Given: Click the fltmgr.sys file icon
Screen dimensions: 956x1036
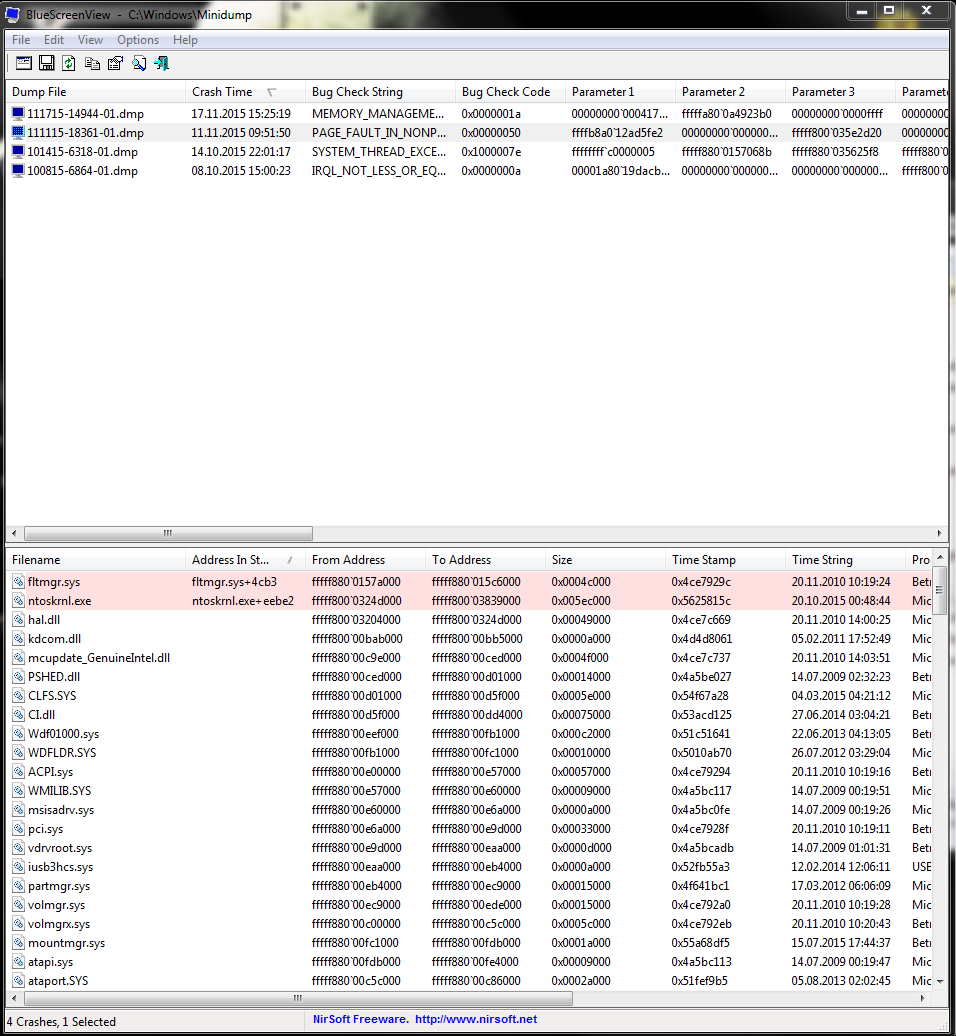Looking at the screenshot, I should pos(18,582).
